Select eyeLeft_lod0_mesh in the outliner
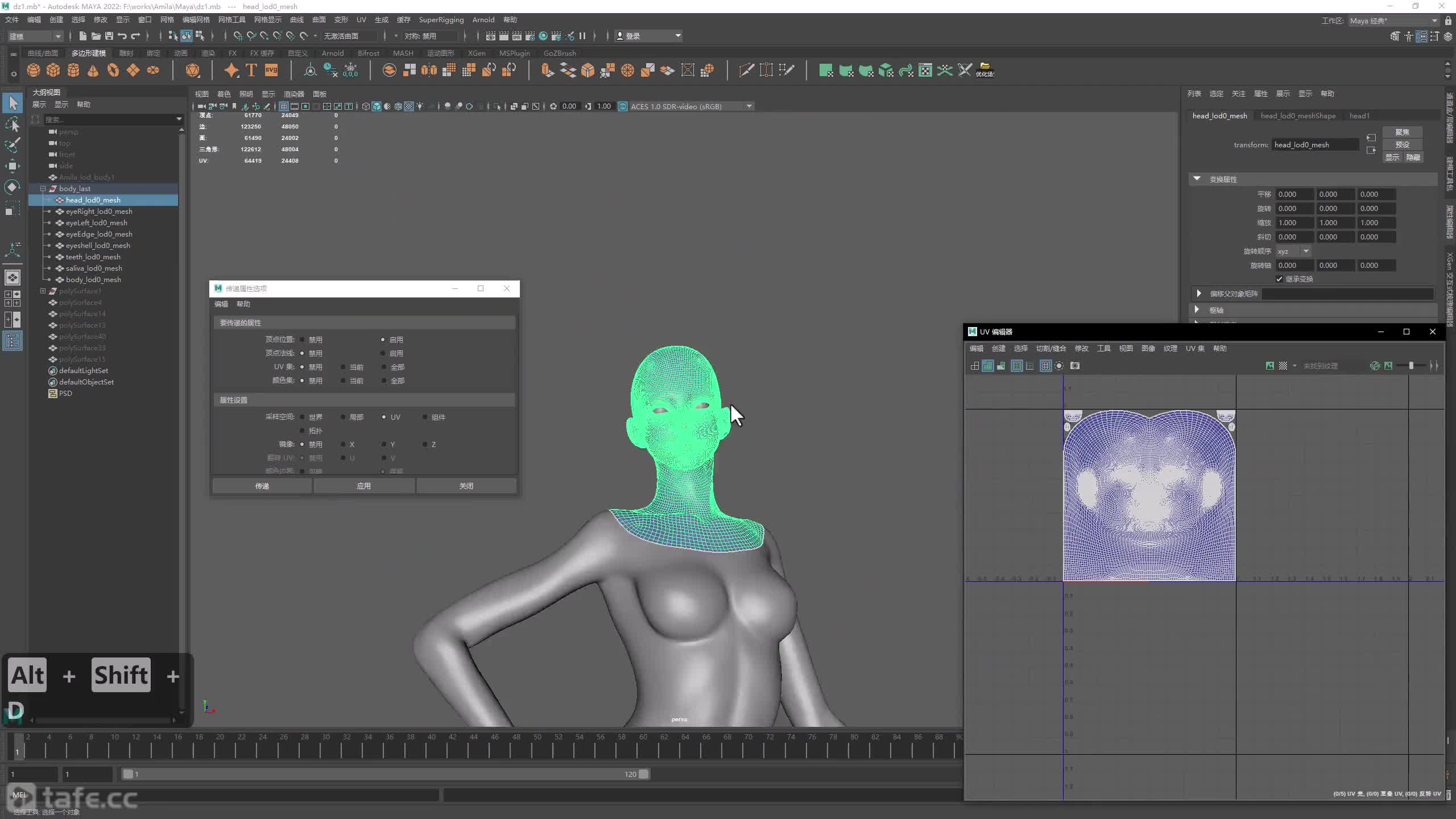 (96, 222)
